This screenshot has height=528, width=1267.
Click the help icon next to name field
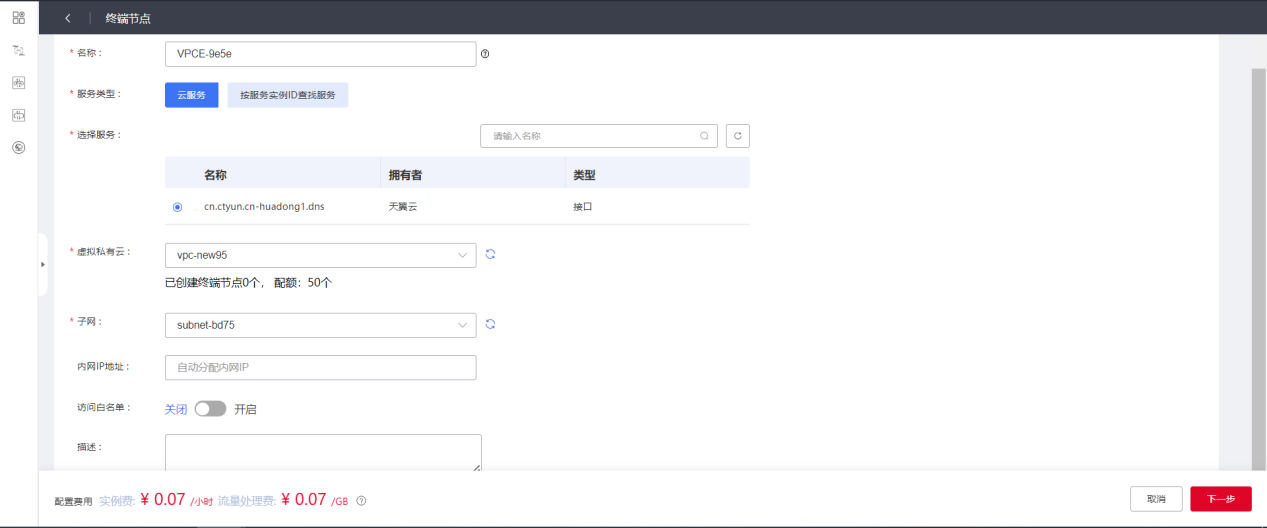coord(485,54)
